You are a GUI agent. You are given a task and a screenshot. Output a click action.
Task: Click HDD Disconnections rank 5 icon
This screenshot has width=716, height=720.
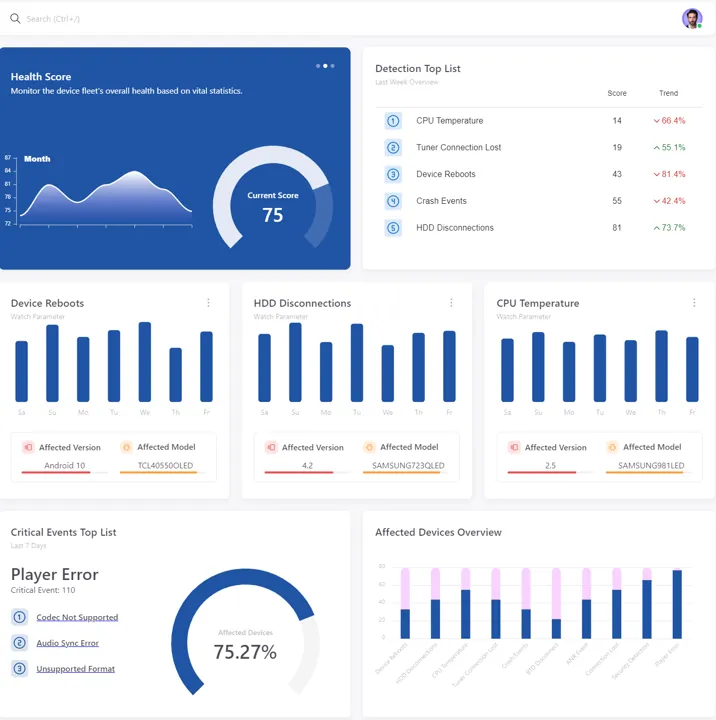pyautogui.click(x=393, y=228)
